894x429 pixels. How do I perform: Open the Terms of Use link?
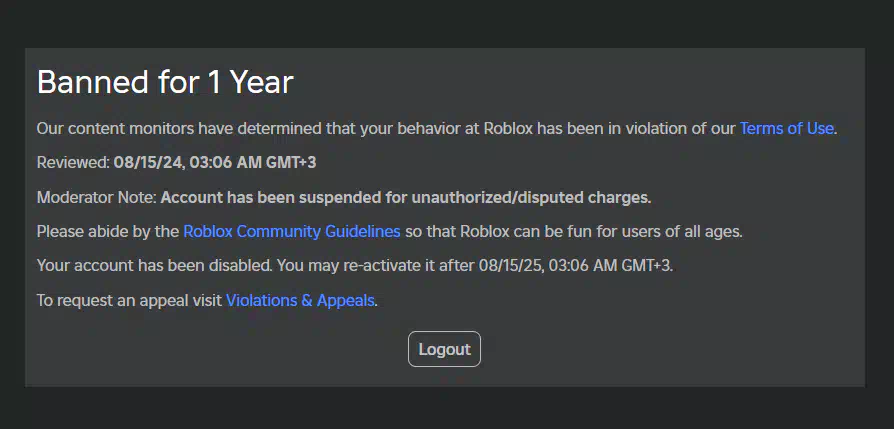coord(787,128)
